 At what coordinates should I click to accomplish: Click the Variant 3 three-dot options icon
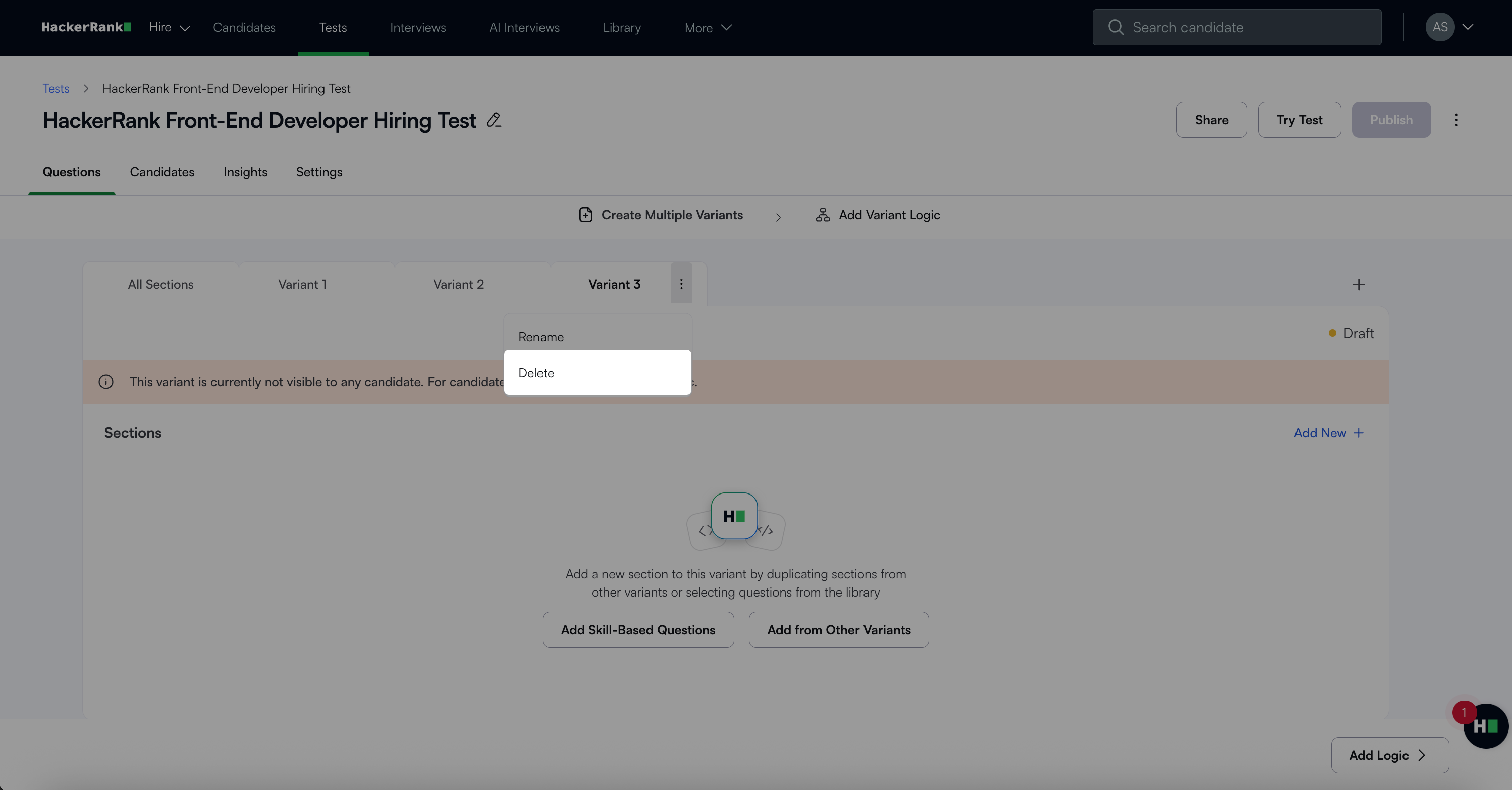point(681,284)
